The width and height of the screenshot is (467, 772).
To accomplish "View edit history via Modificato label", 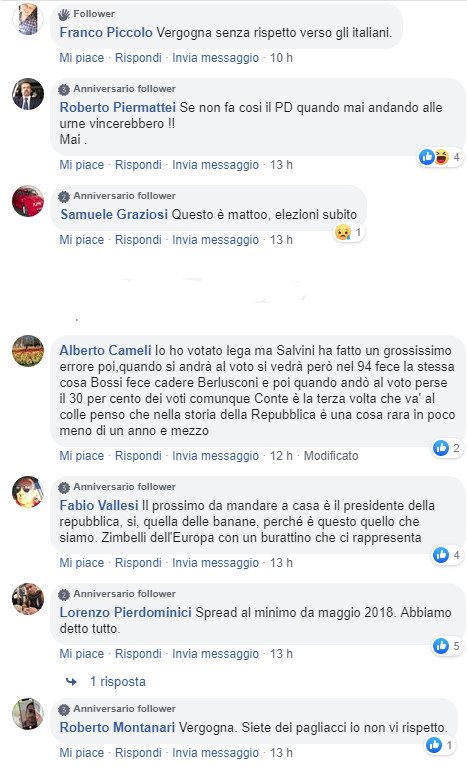I will tap(331, 455).
